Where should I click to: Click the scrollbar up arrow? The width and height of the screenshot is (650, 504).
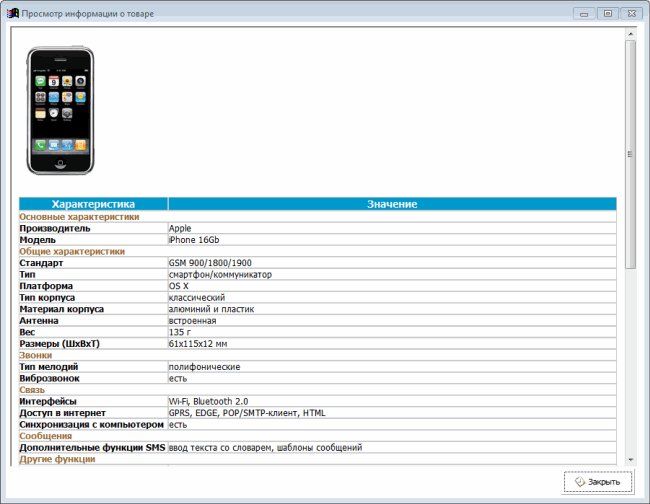(630, 34)
